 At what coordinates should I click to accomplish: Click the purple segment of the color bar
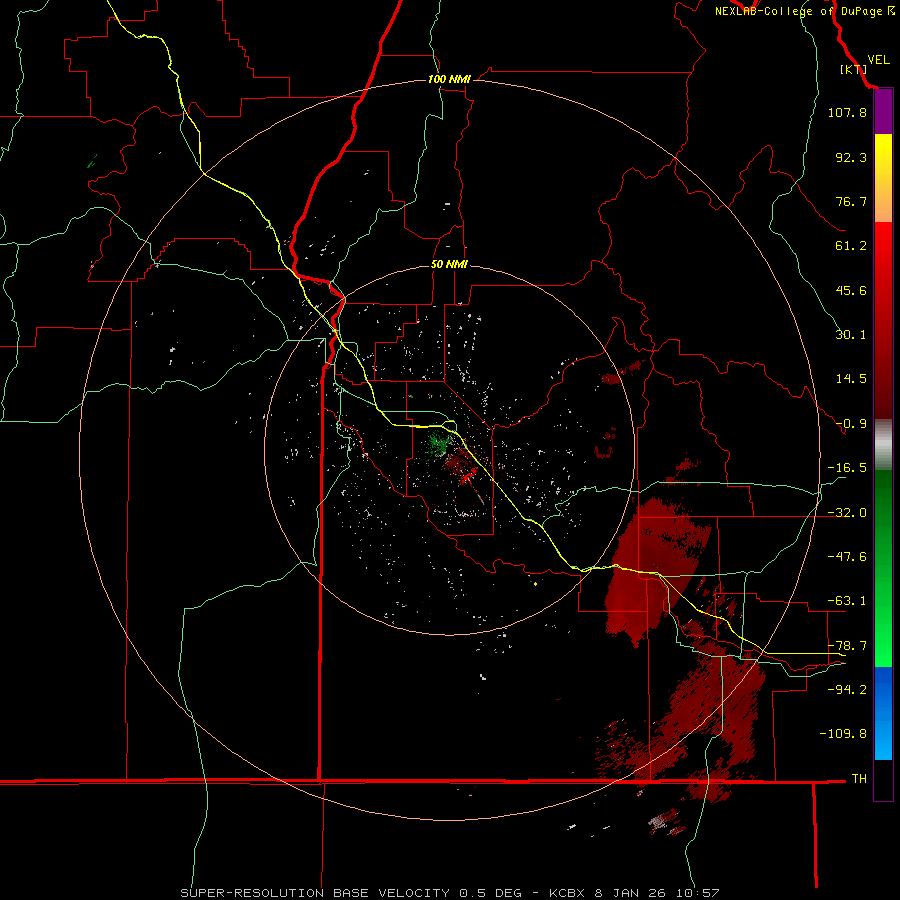[883, 112]
